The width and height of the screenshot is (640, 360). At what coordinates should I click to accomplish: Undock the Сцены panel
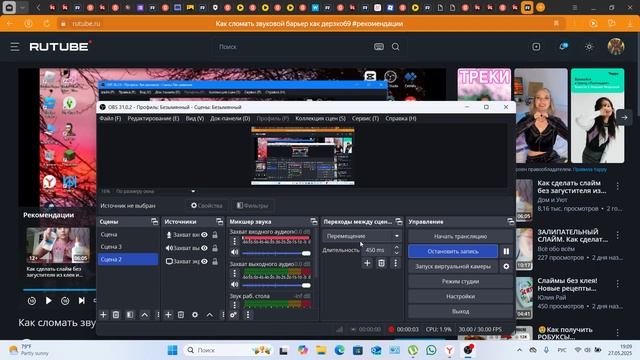point(154,222)
